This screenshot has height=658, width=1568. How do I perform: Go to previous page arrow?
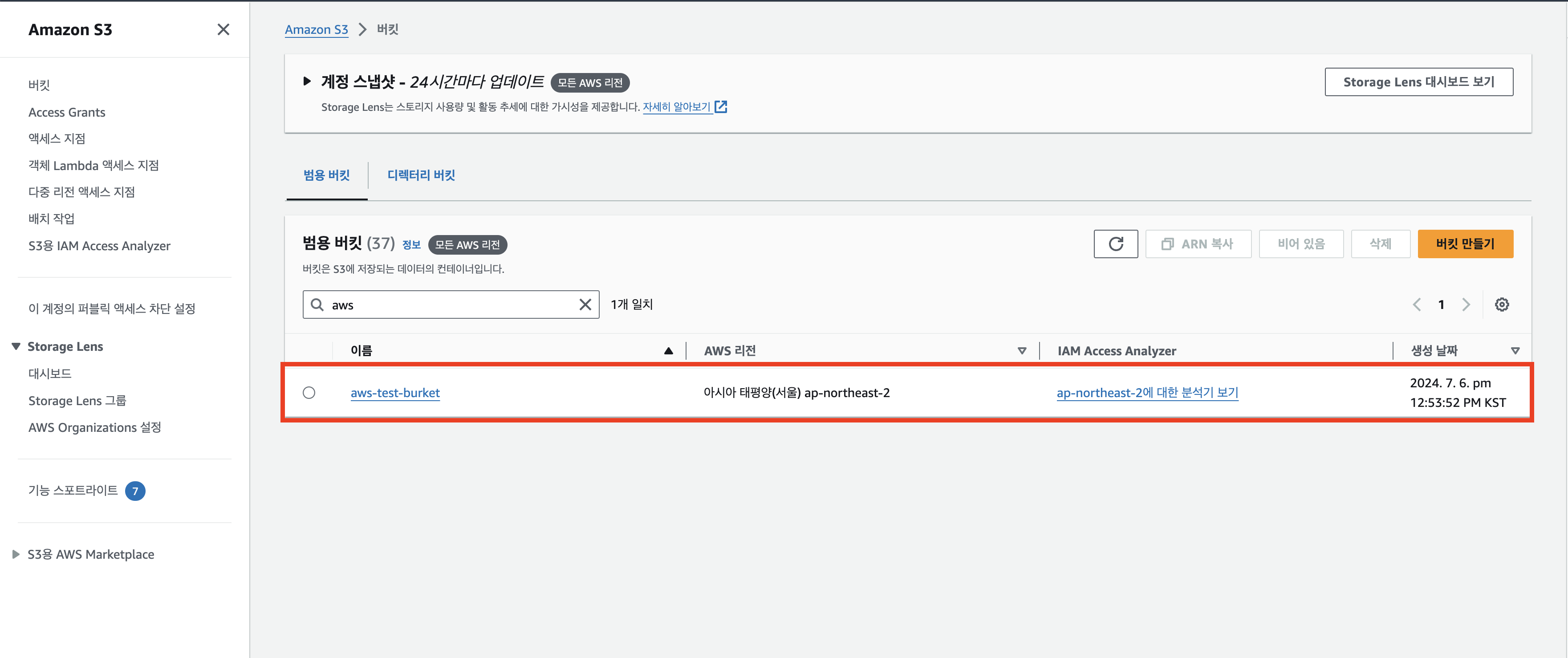click(1417, 305)
